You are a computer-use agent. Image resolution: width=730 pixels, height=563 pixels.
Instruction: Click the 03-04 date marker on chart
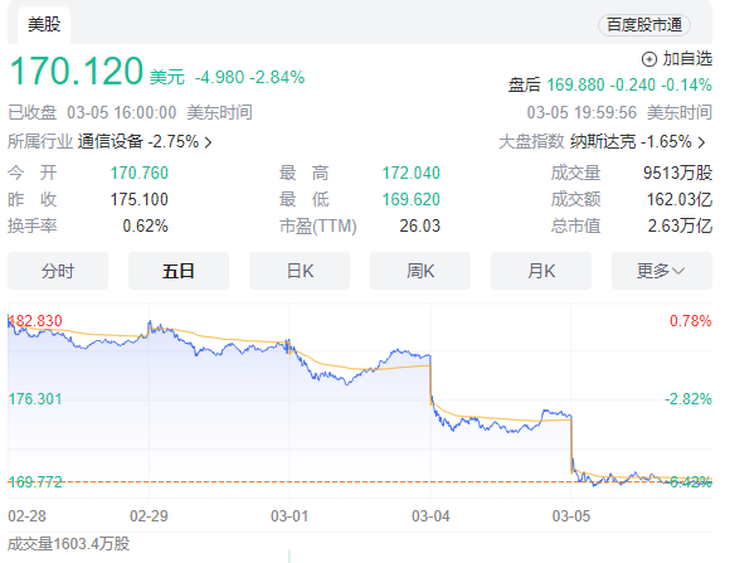[431, 516]
